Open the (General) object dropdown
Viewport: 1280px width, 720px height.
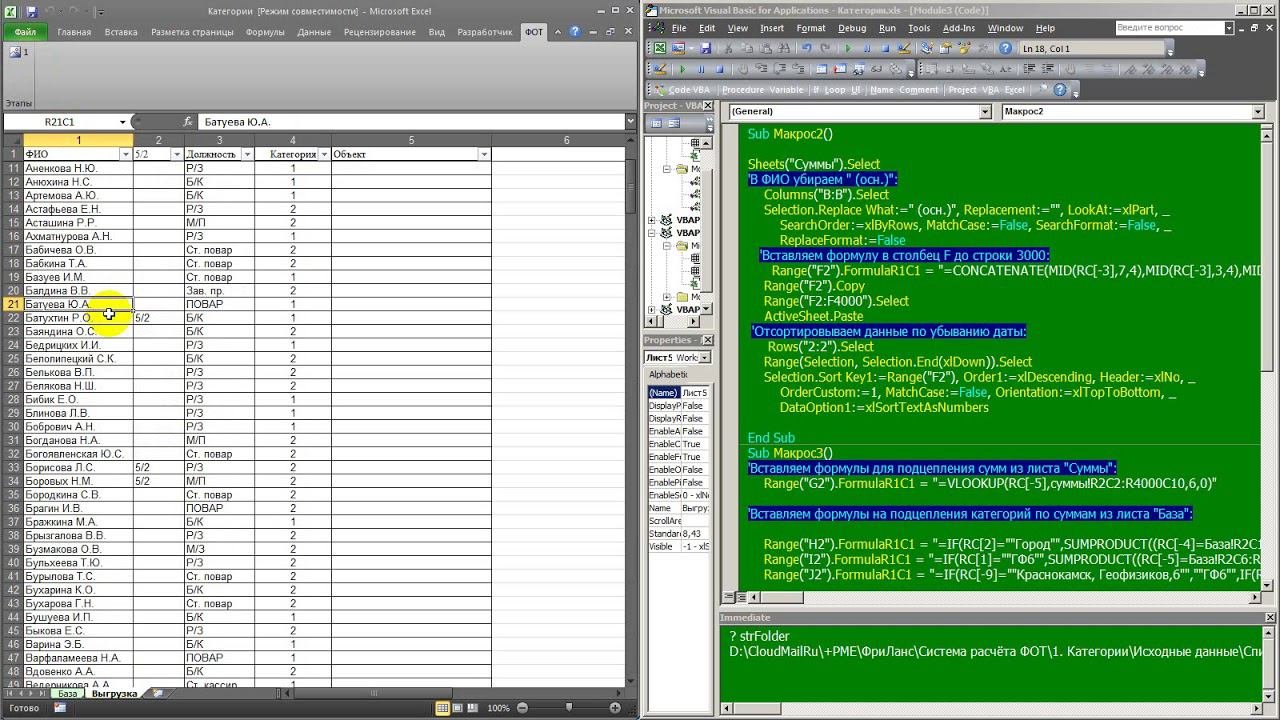pyautogui.click(x=985, y=112)
